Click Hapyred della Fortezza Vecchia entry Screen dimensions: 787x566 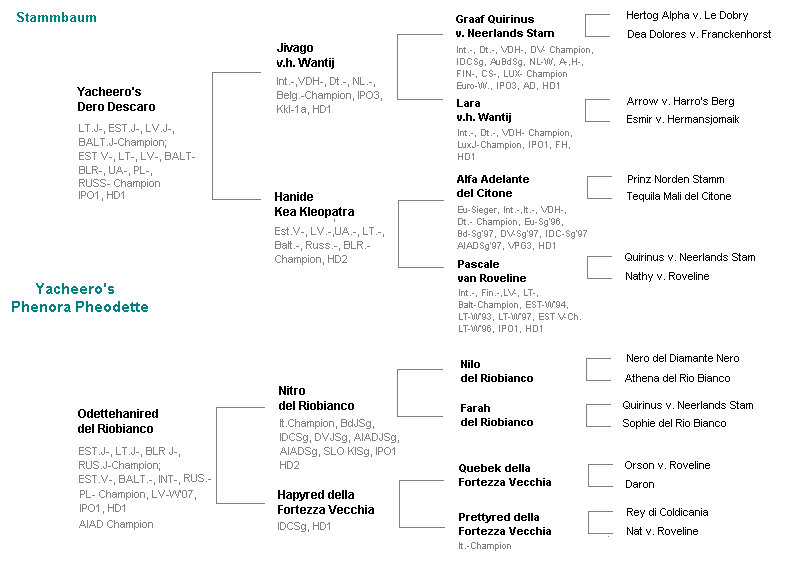click(x=326, y=502)
